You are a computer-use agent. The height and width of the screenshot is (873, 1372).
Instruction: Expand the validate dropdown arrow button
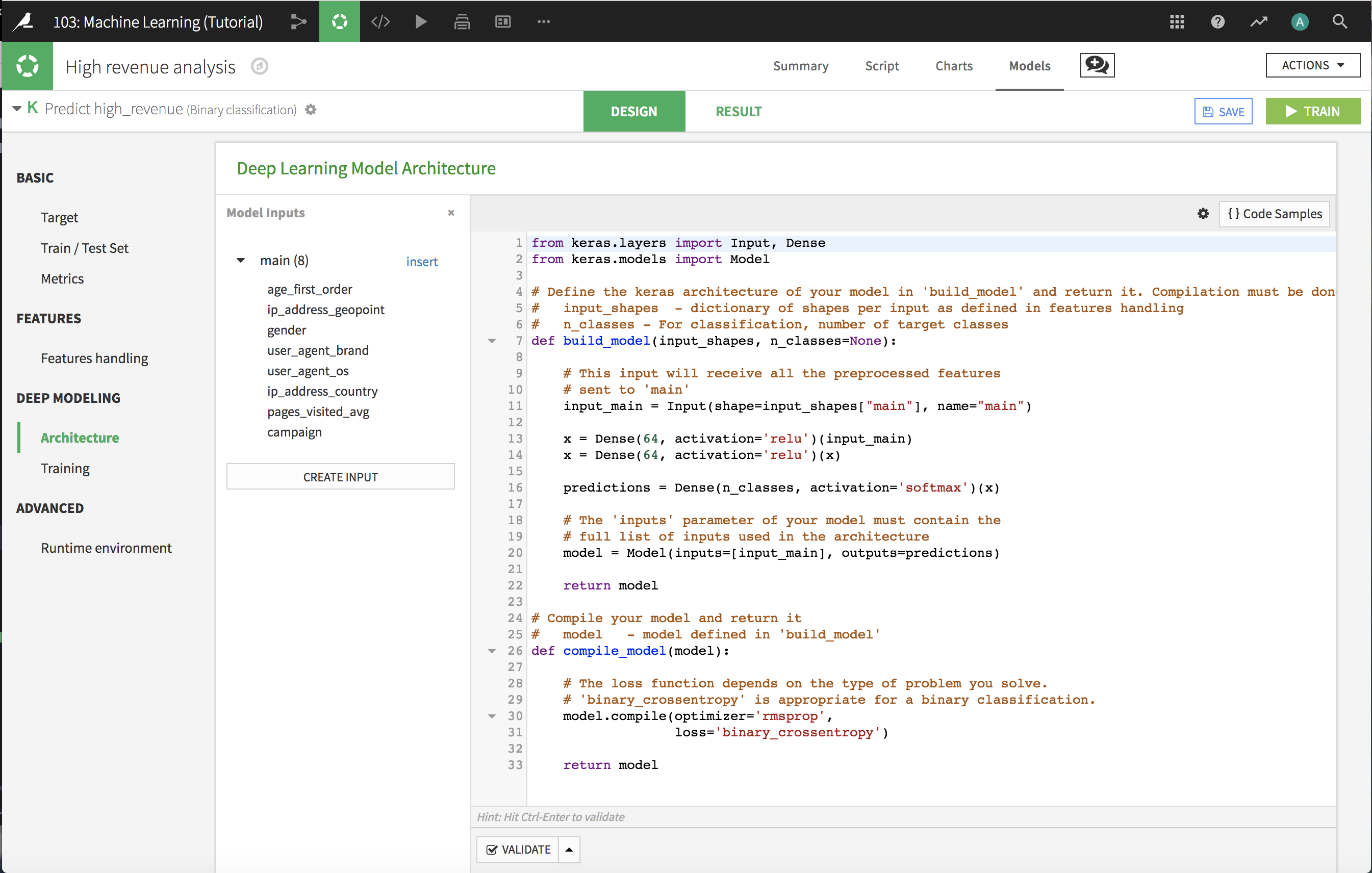pyautogui.click(x=569, y=849)
